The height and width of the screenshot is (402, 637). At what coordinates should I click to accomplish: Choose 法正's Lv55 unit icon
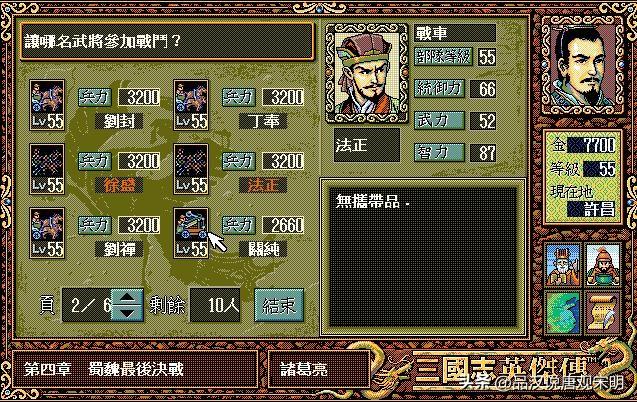pyautogui.click(x=191, y=169)
